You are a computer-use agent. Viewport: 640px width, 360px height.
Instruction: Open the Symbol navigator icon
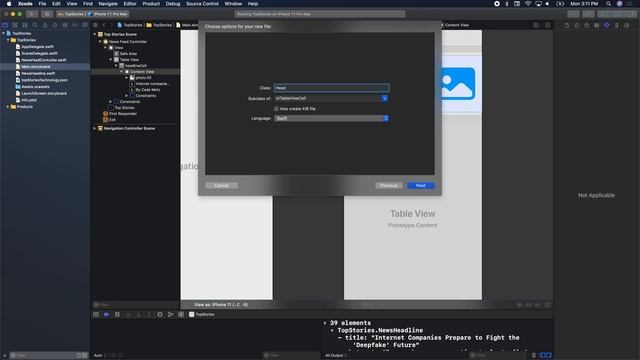click(25, 25)
